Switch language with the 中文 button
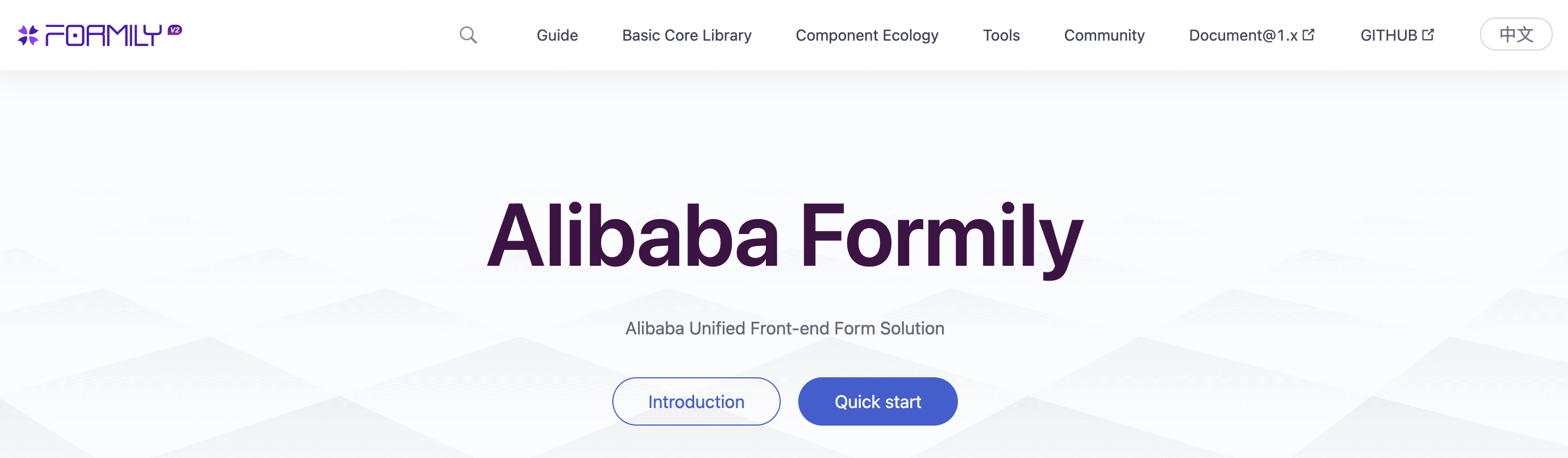 point(1516,34)
